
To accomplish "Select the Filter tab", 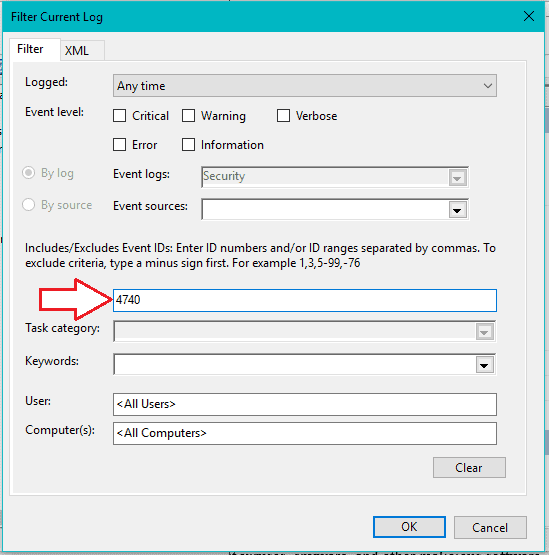I will click(x=35, y=50).
